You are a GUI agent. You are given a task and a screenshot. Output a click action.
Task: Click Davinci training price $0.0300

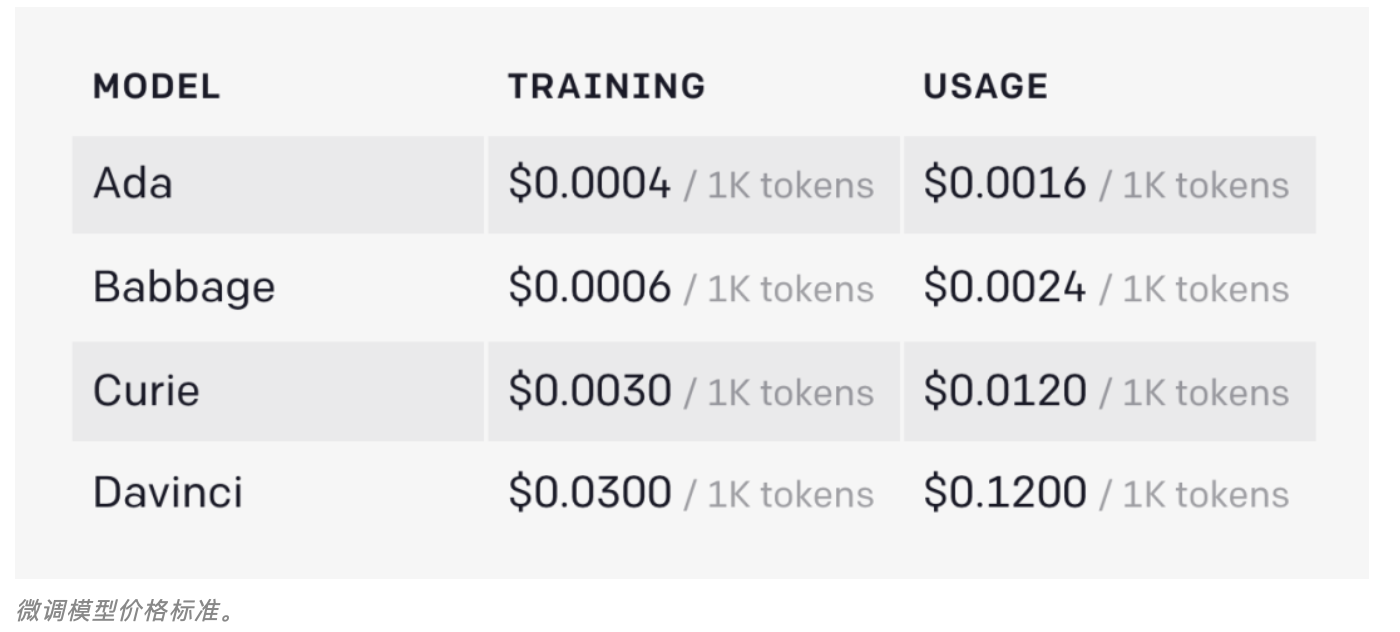tap(589, 493)
